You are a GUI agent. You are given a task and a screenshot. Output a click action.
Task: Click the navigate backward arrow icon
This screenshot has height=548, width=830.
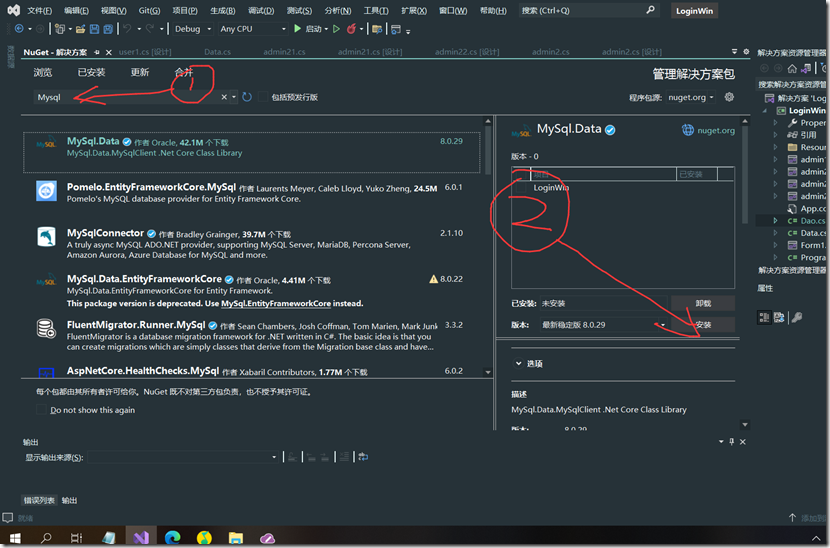pyautogui.click(x=19, y=29)
